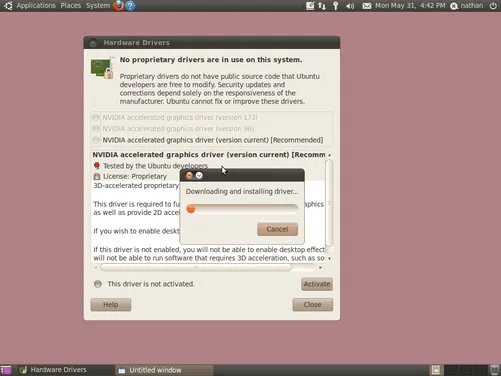The width and height of the screenshot is (501, 376).
Task: Open the network connection arrows icon
Action: click(322, 6)
